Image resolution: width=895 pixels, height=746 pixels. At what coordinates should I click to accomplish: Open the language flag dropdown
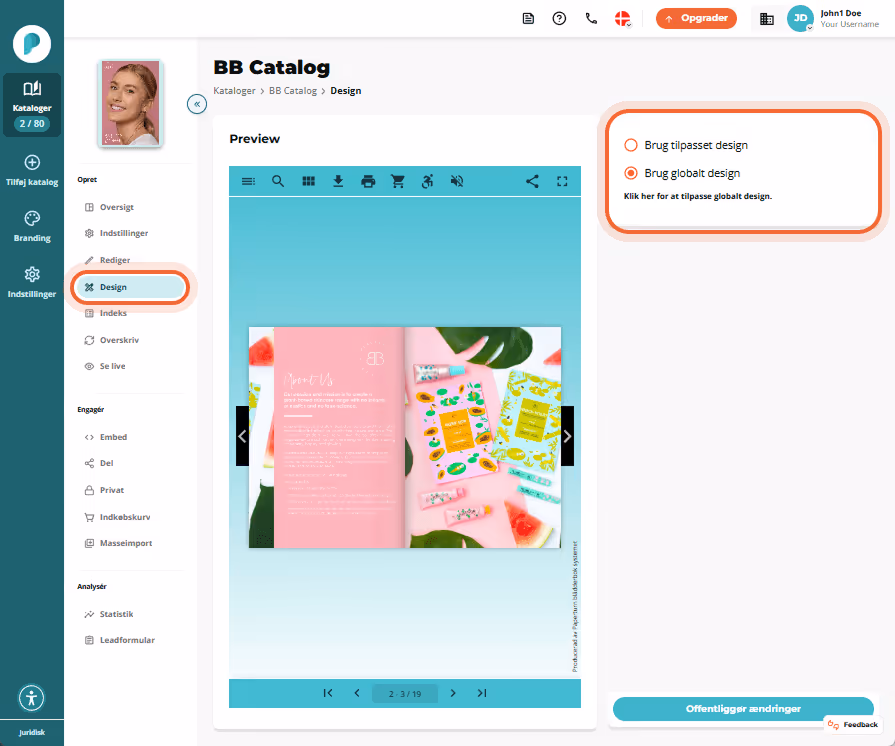[623, 19]
